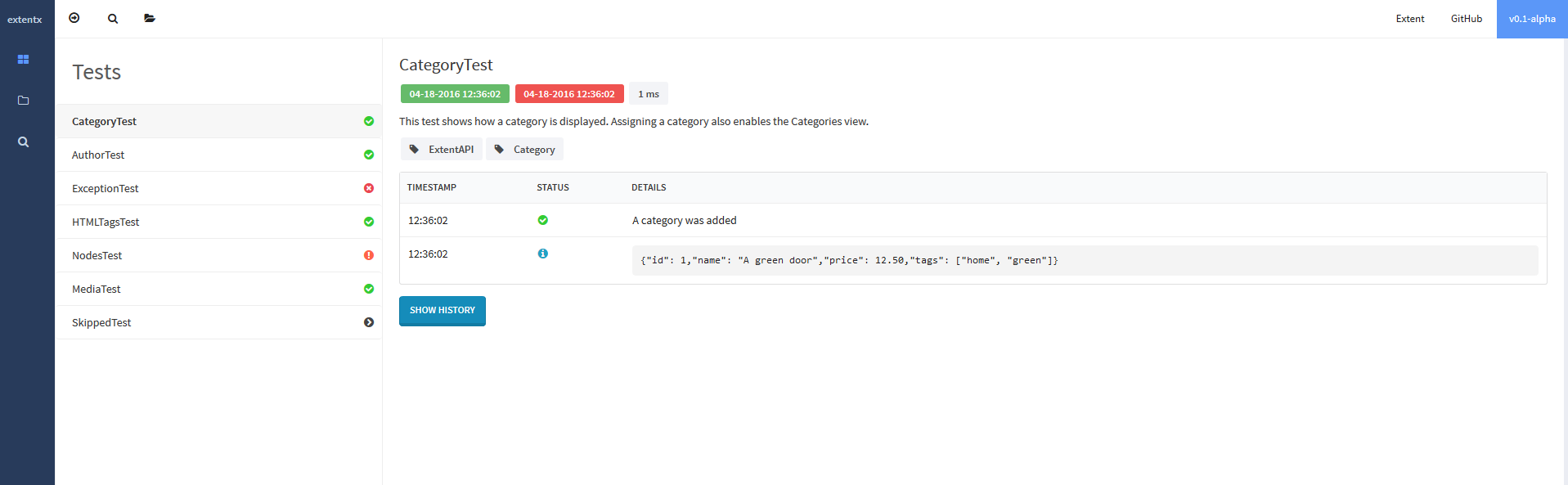Select the ExtentAPI category tag
Viewport: 1568px width, 485px height.
point(442,150)
